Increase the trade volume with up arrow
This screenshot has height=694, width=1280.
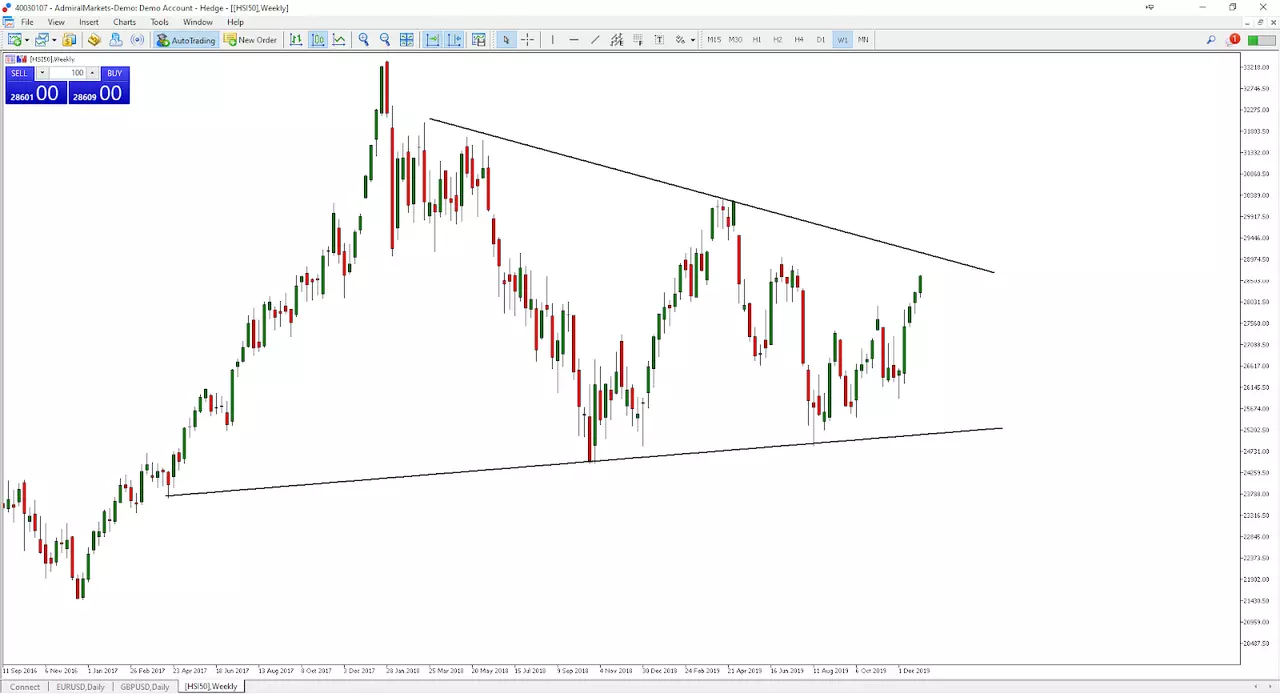click(92, 73)
